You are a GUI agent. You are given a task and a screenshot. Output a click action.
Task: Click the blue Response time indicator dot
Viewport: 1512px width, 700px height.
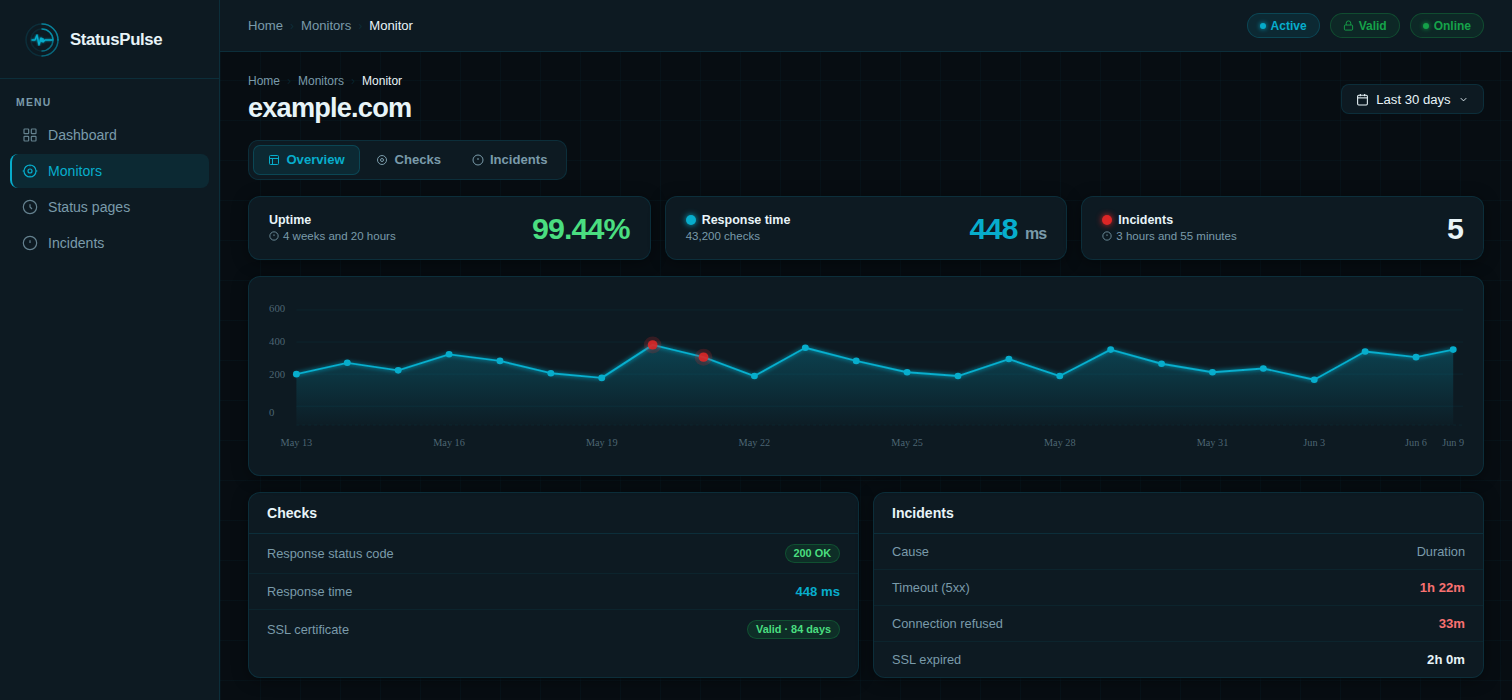[x=691, y=220]
